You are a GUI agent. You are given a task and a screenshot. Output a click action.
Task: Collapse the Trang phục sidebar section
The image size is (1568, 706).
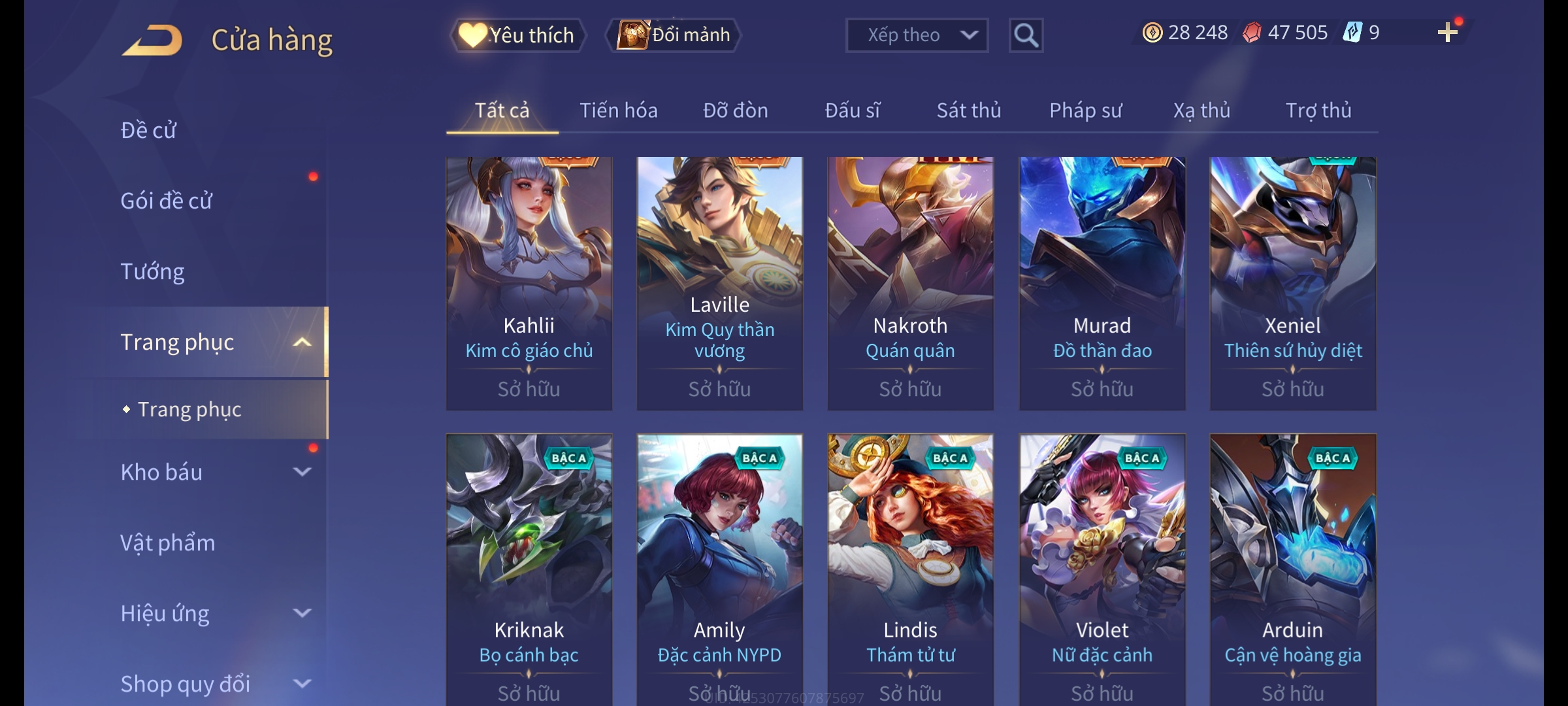click(x=302, y=342)
